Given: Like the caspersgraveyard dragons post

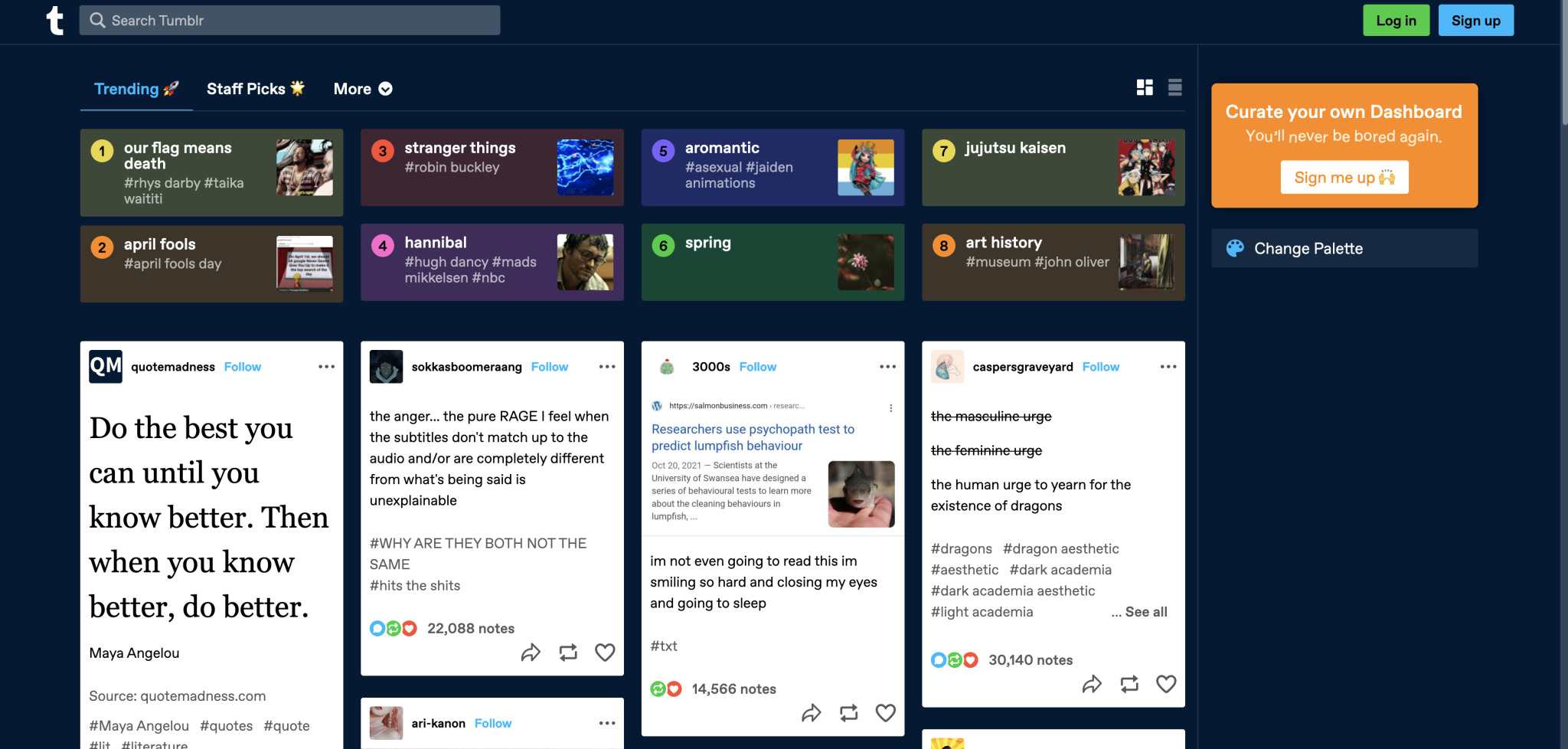Looking at the screenshot, I should click(x=1166, y=684).
